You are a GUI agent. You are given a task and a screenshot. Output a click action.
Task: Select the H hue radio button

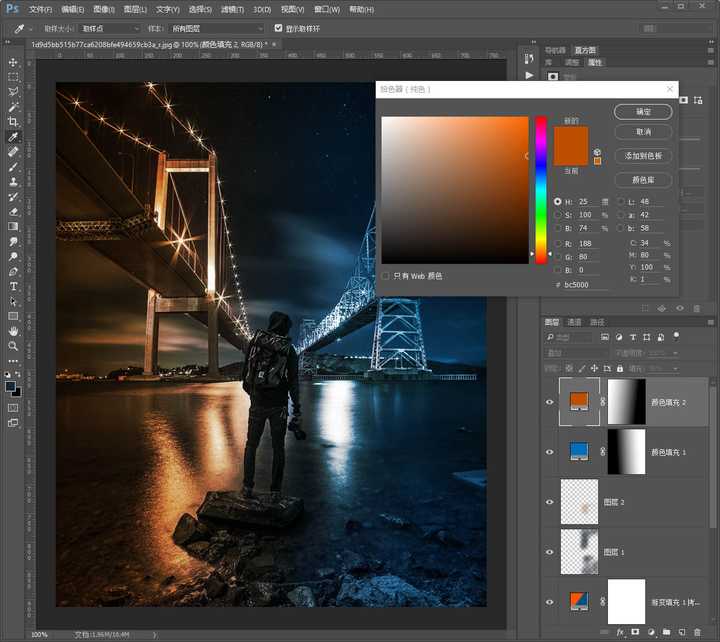click(x=557, y=202)
